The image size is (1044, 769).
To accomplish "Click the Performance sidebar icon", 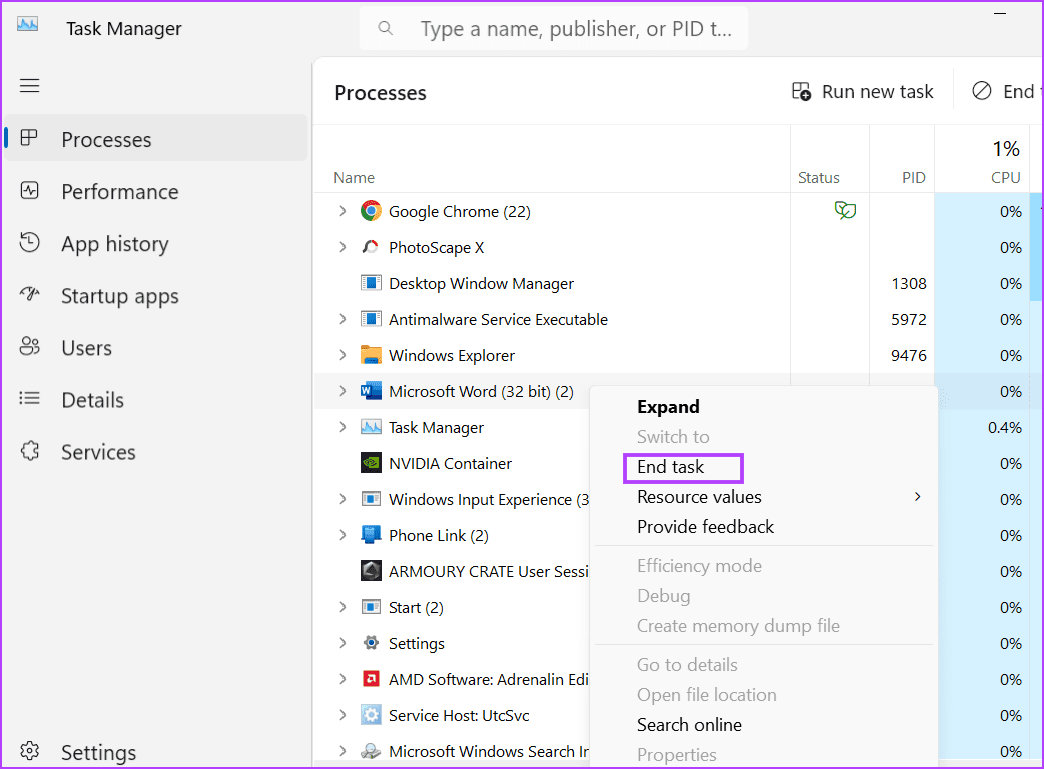I will coord(29,191).
